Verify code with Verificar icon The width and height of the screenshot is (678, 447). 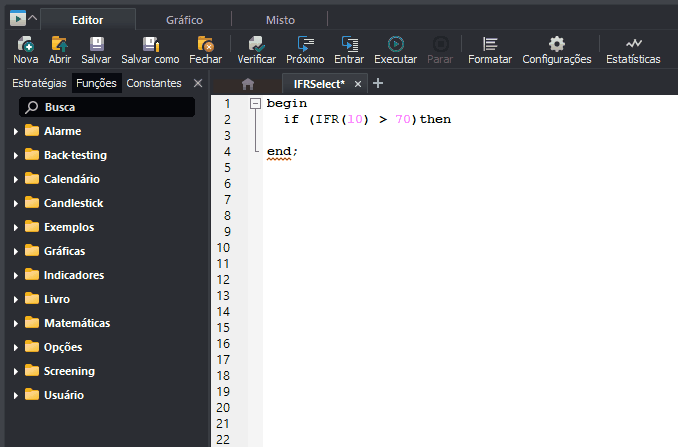click(x=256, y=44)
